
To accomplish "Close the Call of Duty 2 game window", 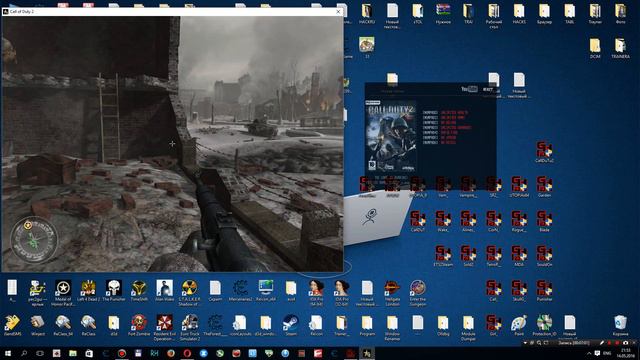I will pyautogui.click(x=338, y=11).
